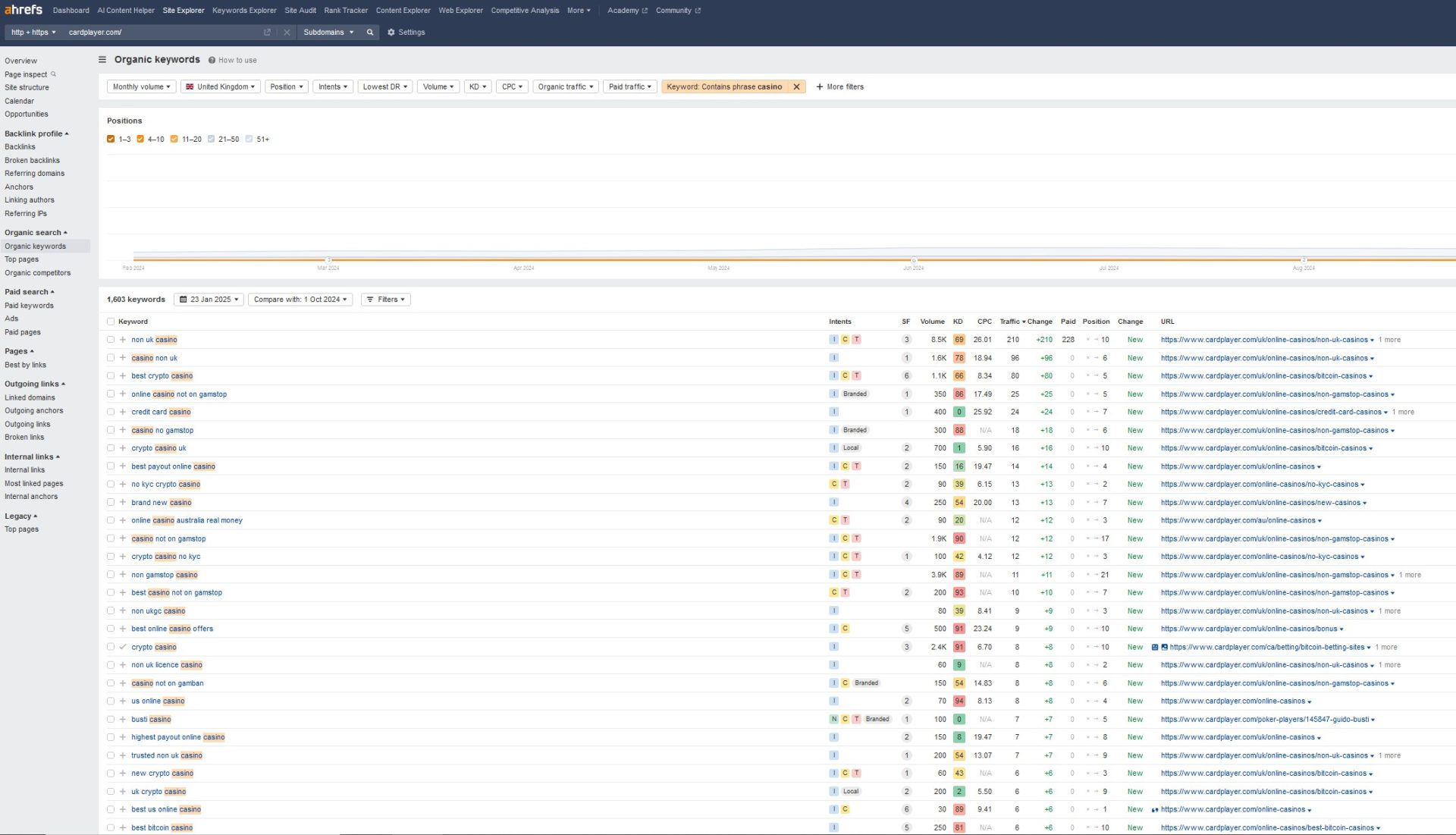The height and width of the screenshot is (835, 1456).
Task: Click sitelinks icon before 'best us online casino' URL
Action: coord(1155,809)
